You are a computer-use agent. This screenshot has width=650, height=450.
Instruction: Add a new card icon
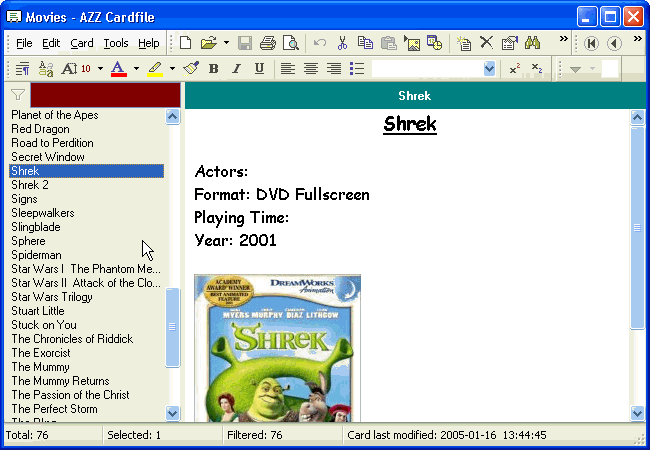coord(463,43)
